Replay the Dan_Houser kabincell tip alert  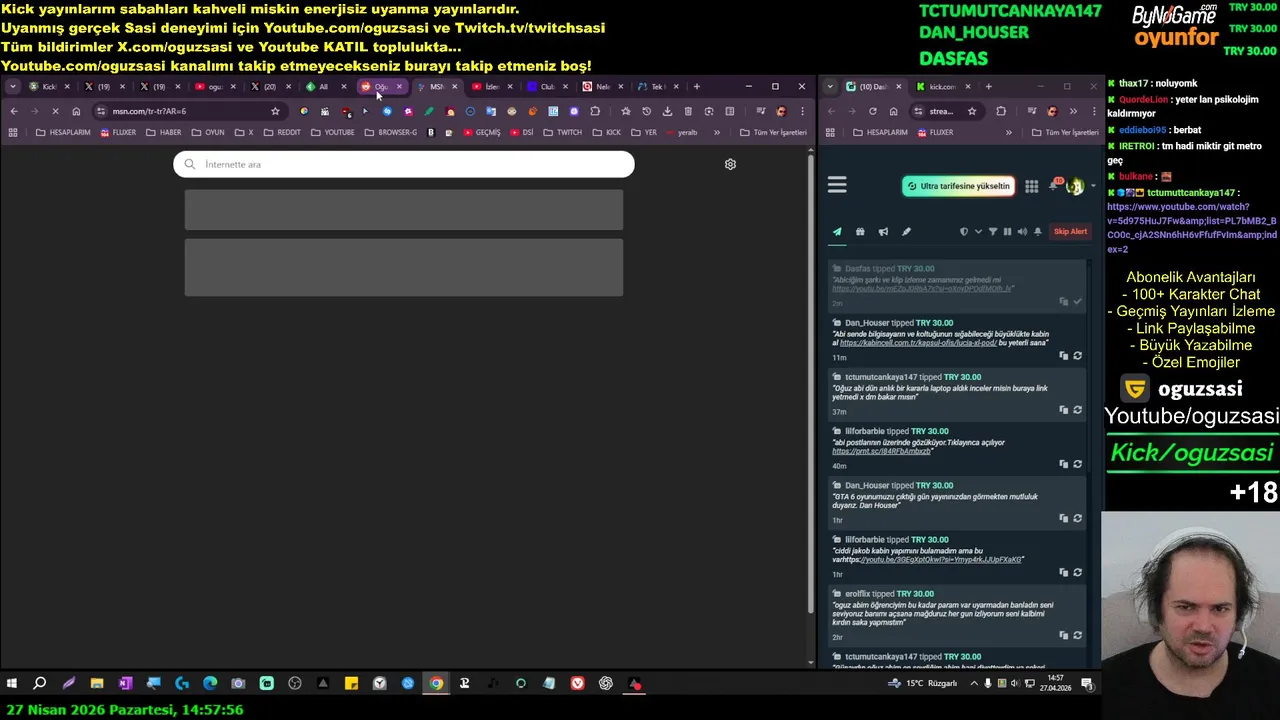coord(1077,356)
